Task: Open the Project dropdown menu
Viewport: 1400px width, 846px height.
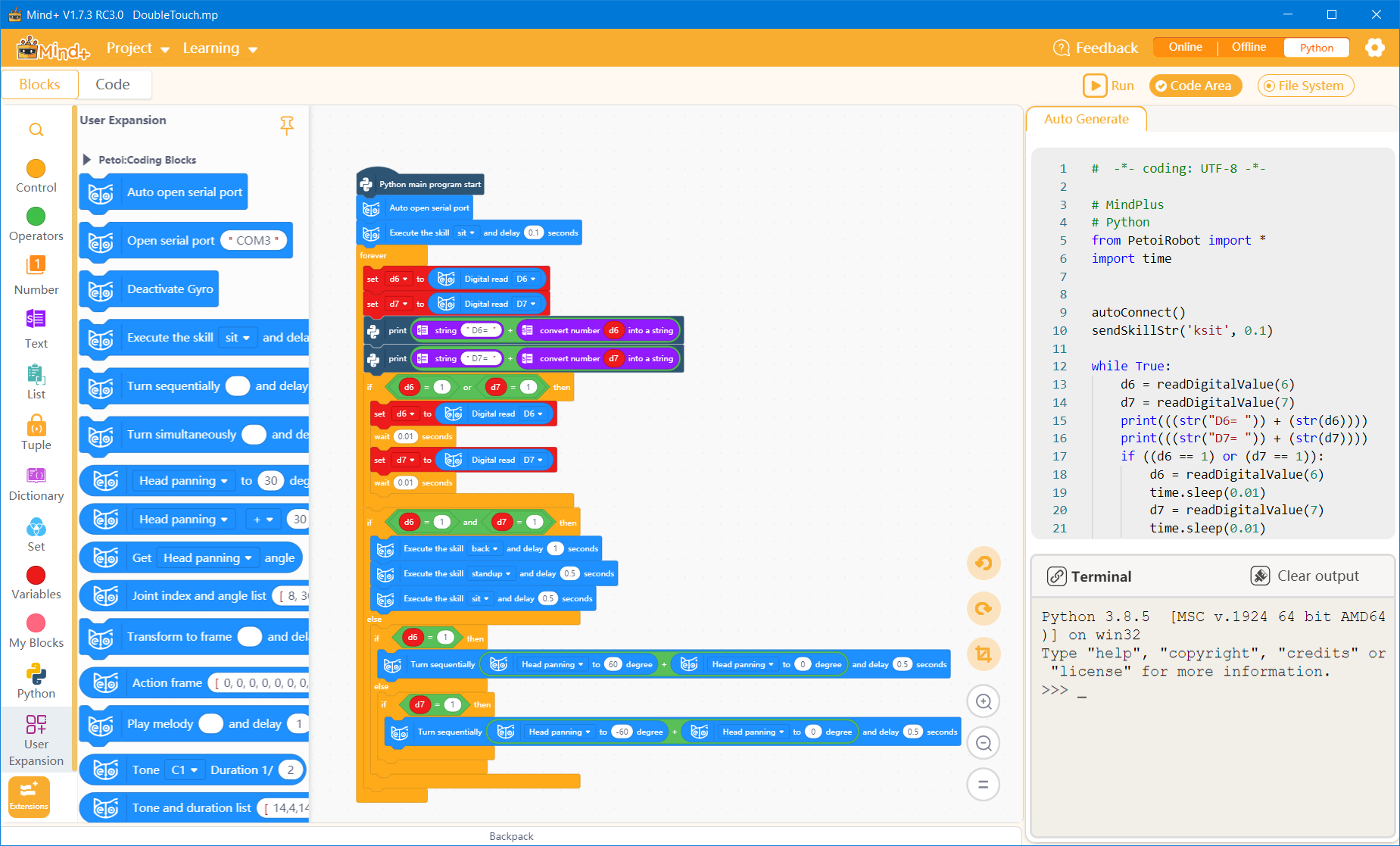Action: pyautogui.click(x=137, y=48)
